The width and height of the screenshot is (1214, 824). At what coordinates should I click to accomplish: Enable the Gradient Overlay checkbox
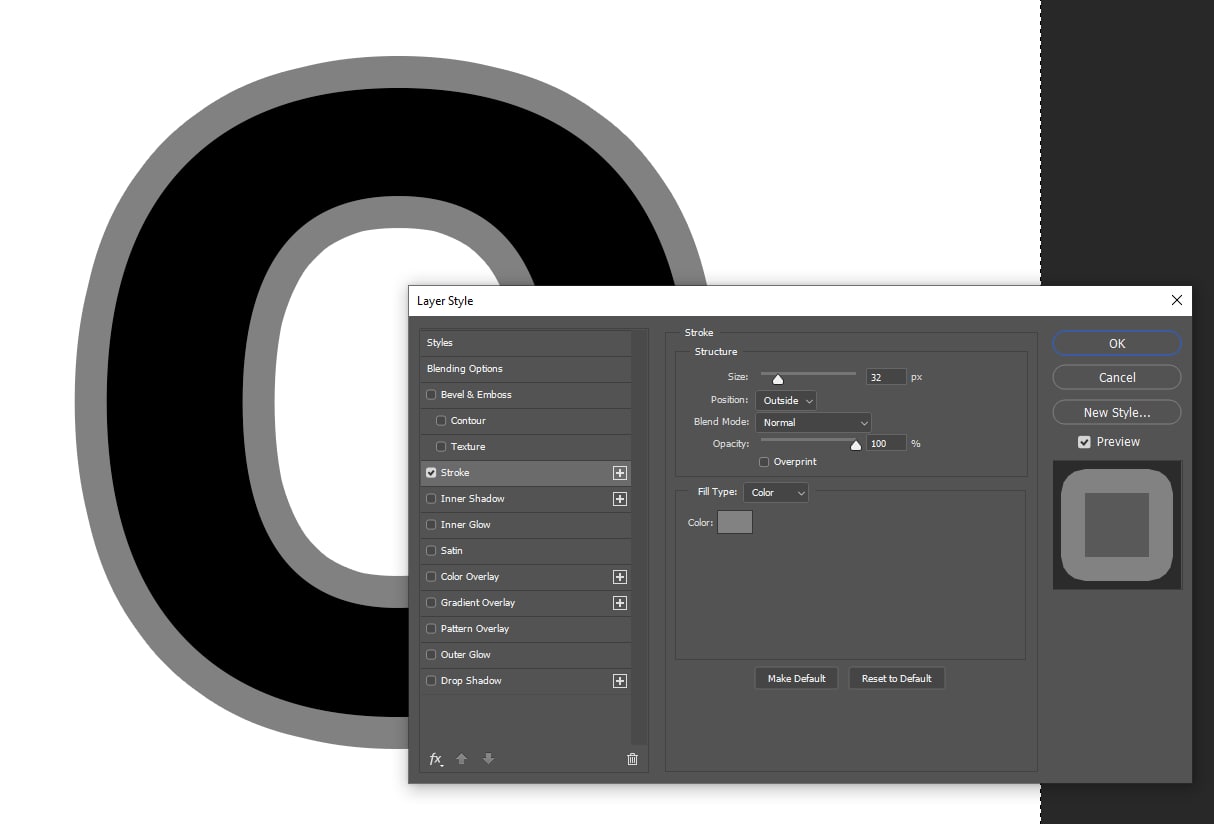pos(431,603)
